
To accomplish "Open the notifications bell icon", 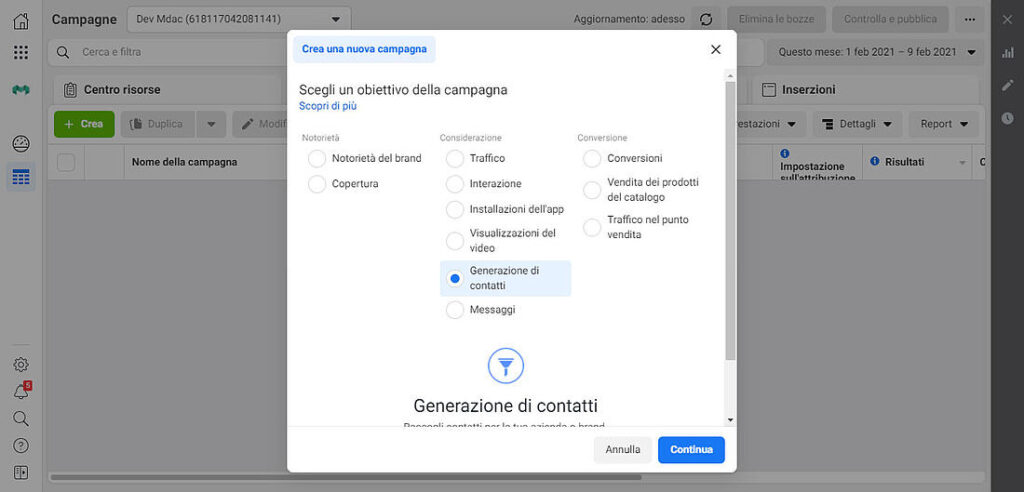I will [x=21, y=392].
